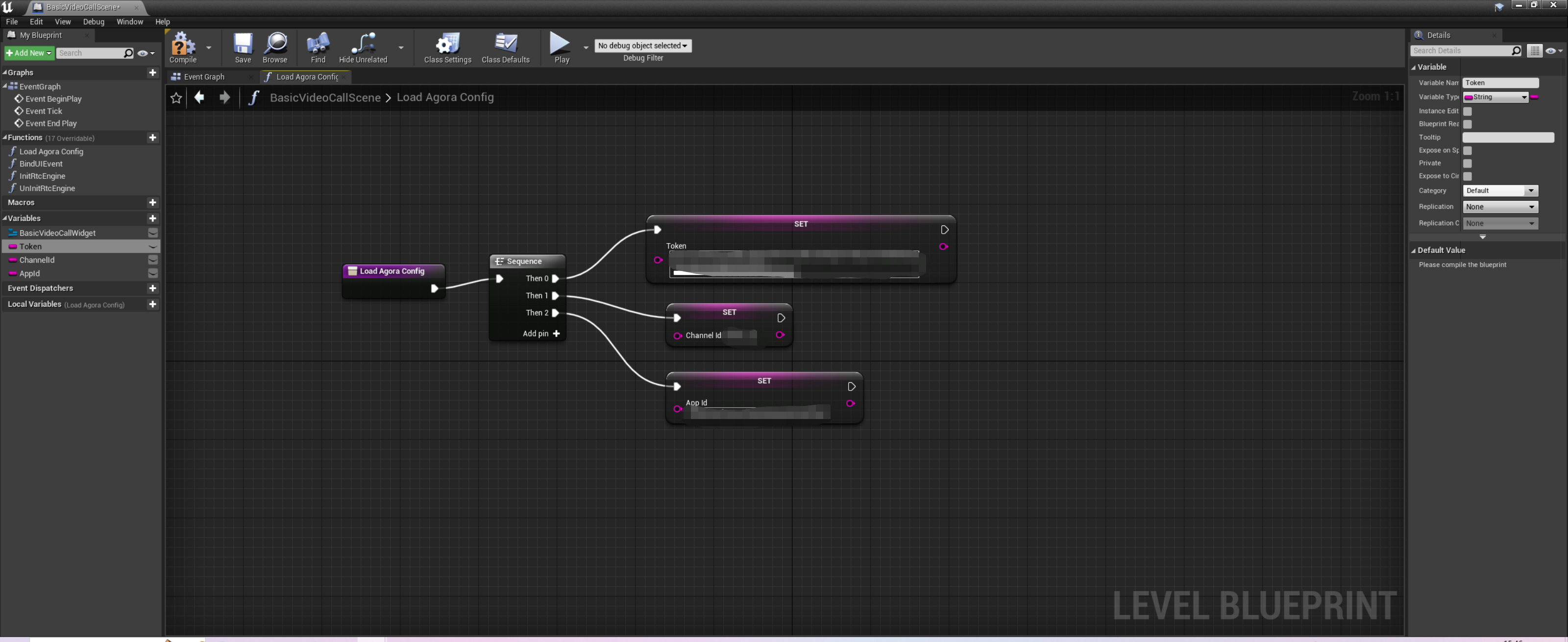Favorite this graph with the star icon
Screen dimensions: 1568x642
point(176,98)
